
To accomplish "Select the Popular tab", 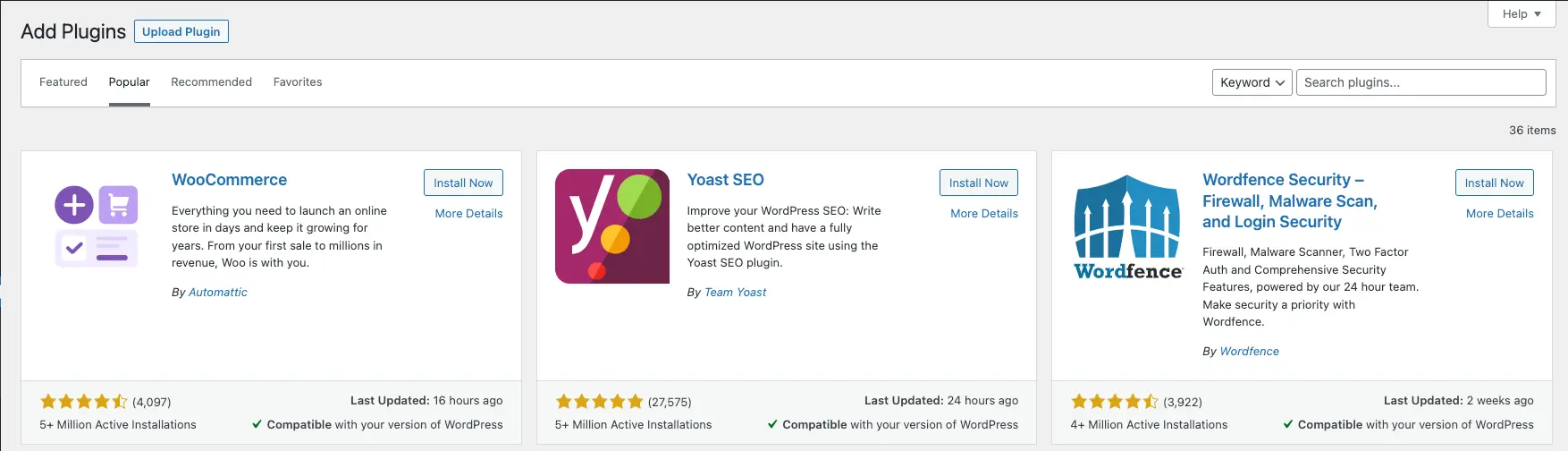I will pyautogui.click(x=130, y=81).
